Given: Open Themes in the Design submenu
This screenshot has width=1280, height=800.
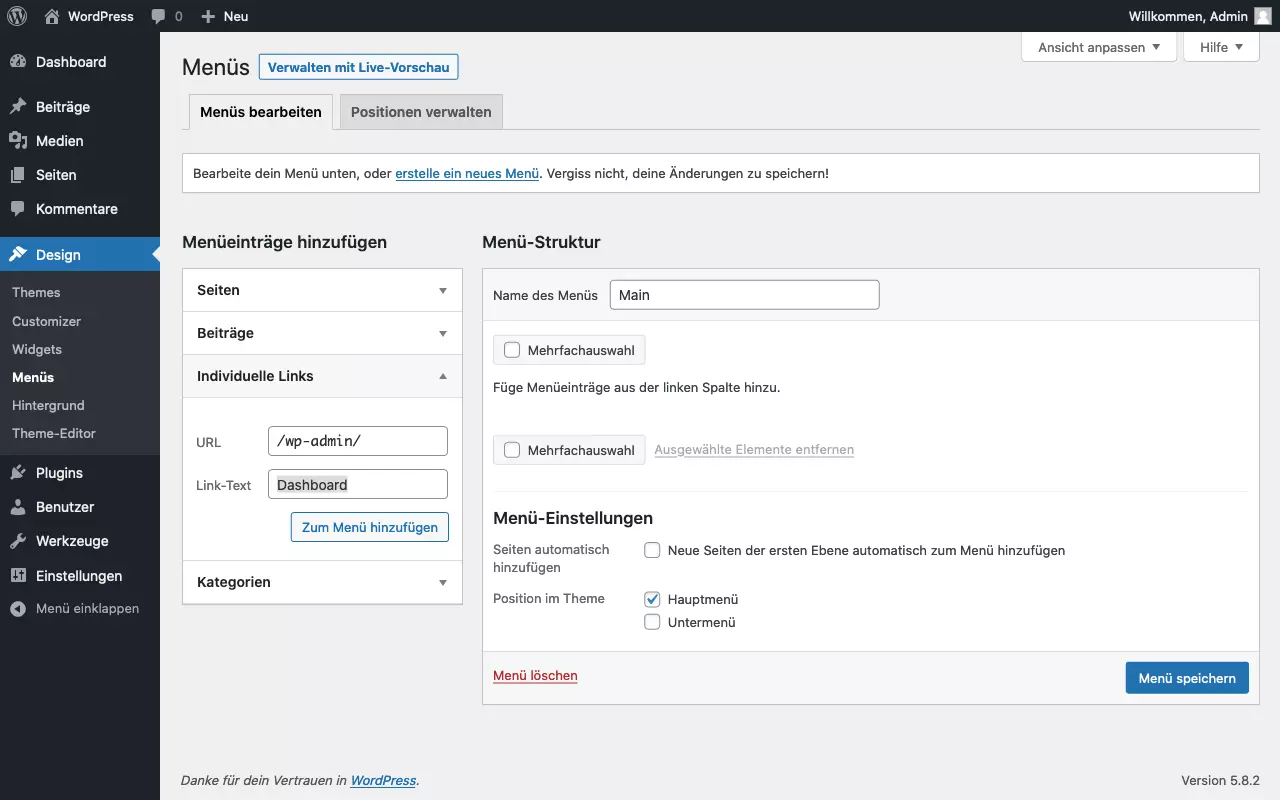Looking at the screenshot, I should click(36, 293).
